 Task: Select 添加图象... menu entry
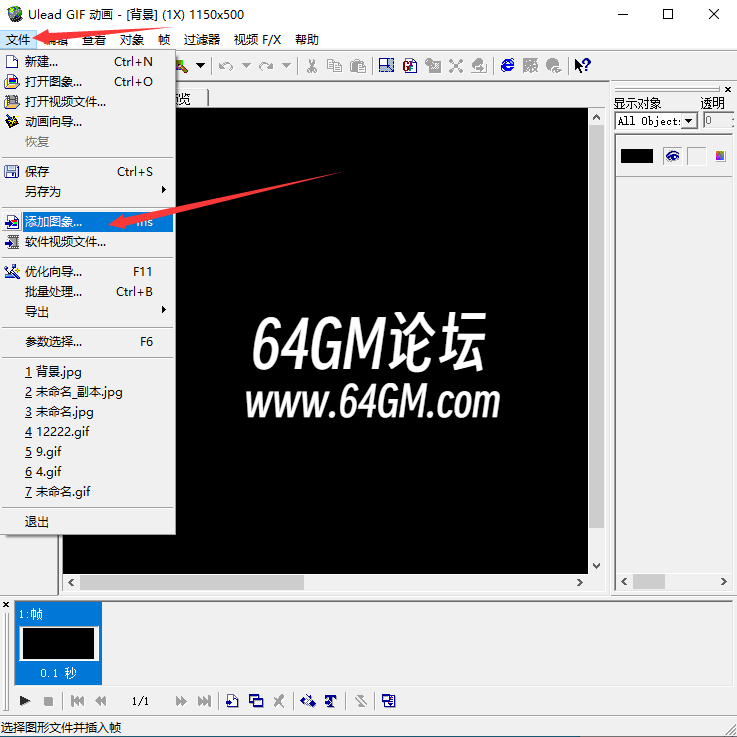point(88,221)
